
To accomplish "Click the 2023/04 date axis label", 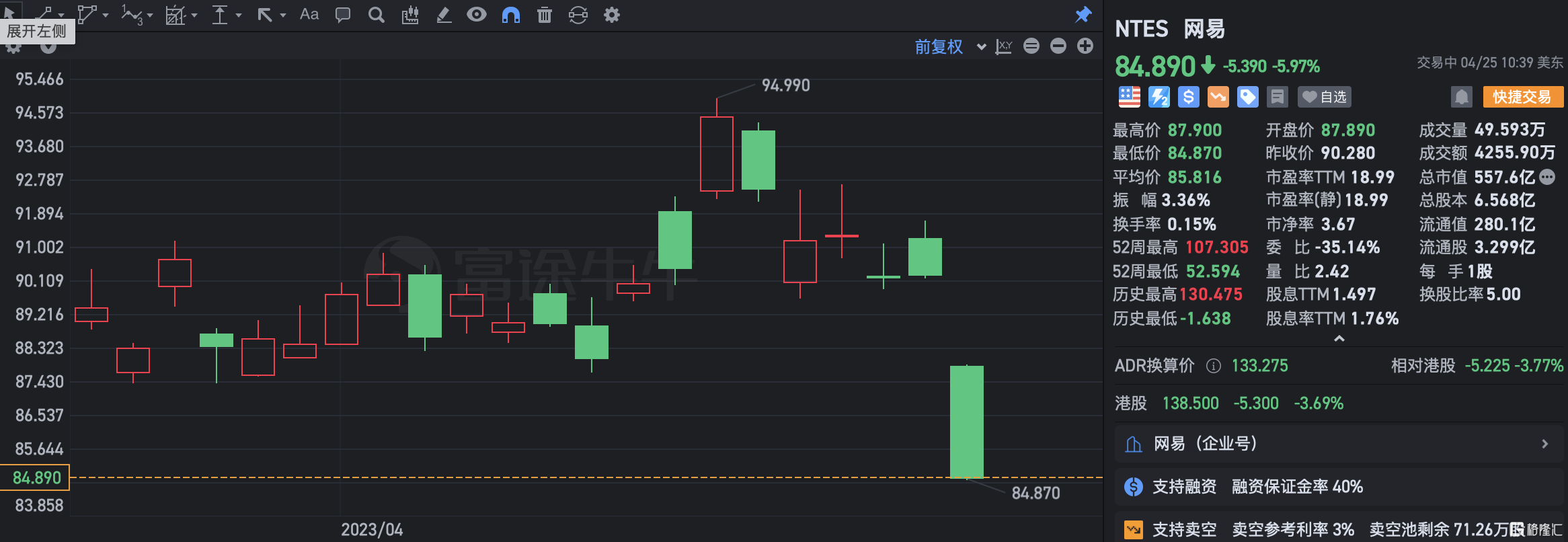I will [x=372, y=530].
